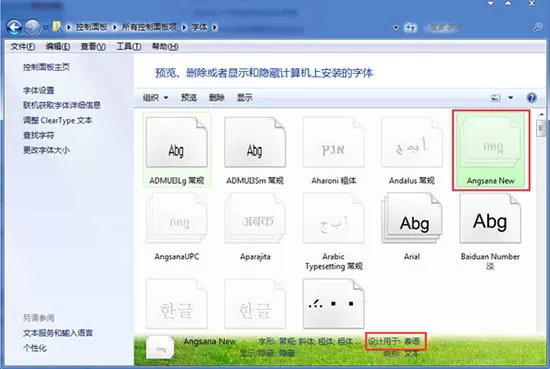Open the 帮助(H) menu

(x=165, y=46)
